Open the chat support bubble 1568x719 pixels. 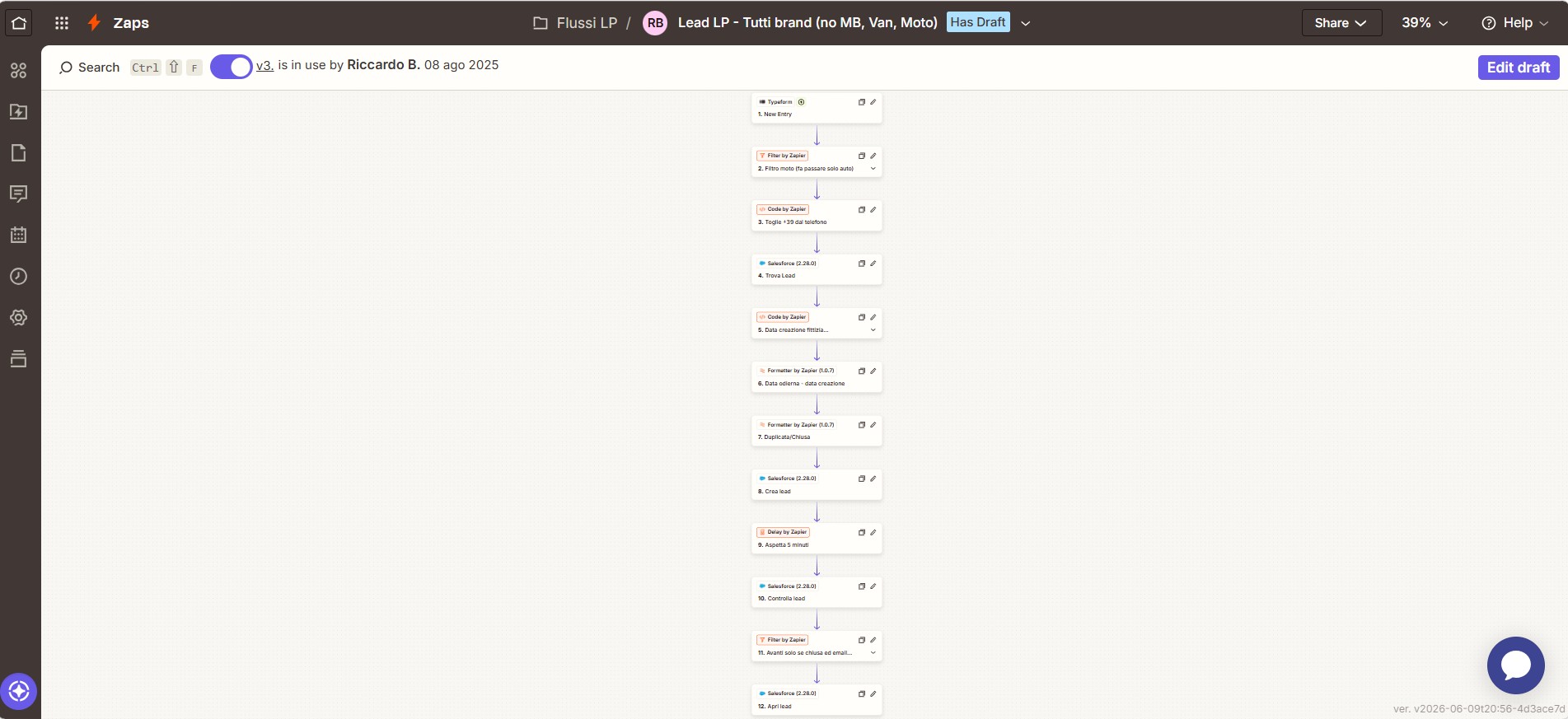(x=1515, y=665)
